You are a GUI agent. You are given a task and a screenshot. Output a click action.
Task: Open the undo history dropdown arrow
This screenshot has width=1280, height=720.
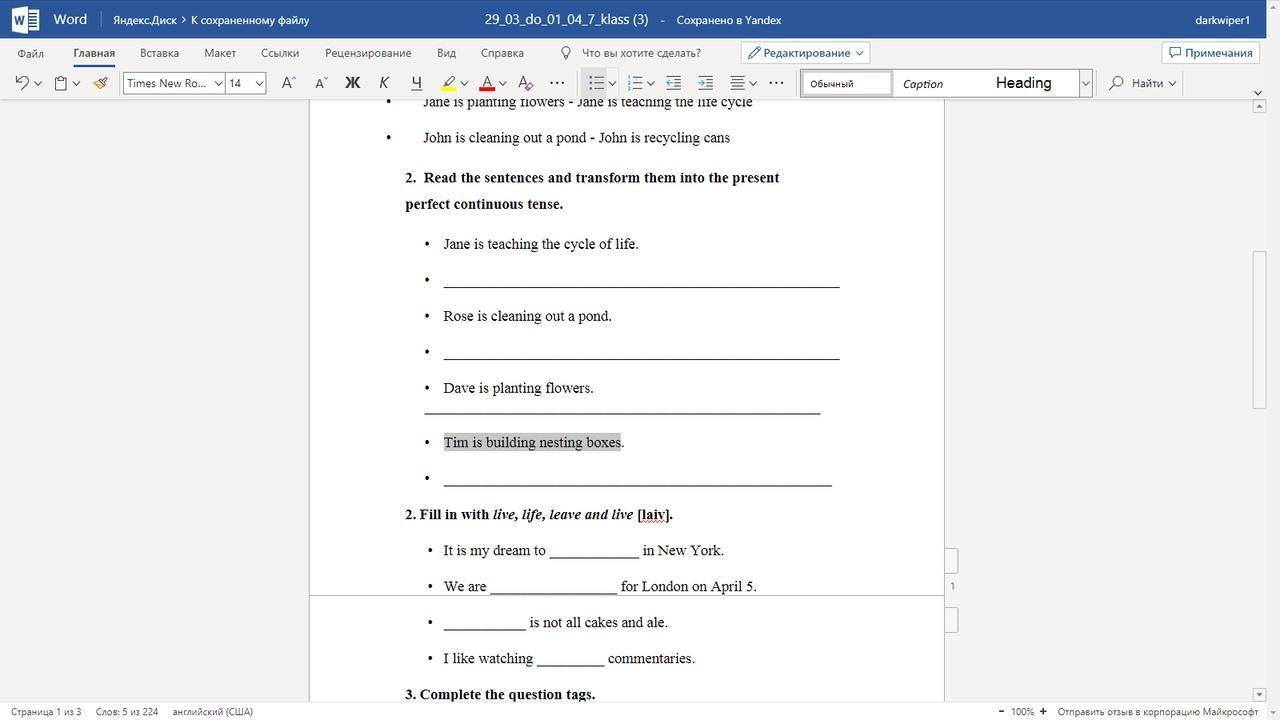pyautogui.click(x=38, y=83)
